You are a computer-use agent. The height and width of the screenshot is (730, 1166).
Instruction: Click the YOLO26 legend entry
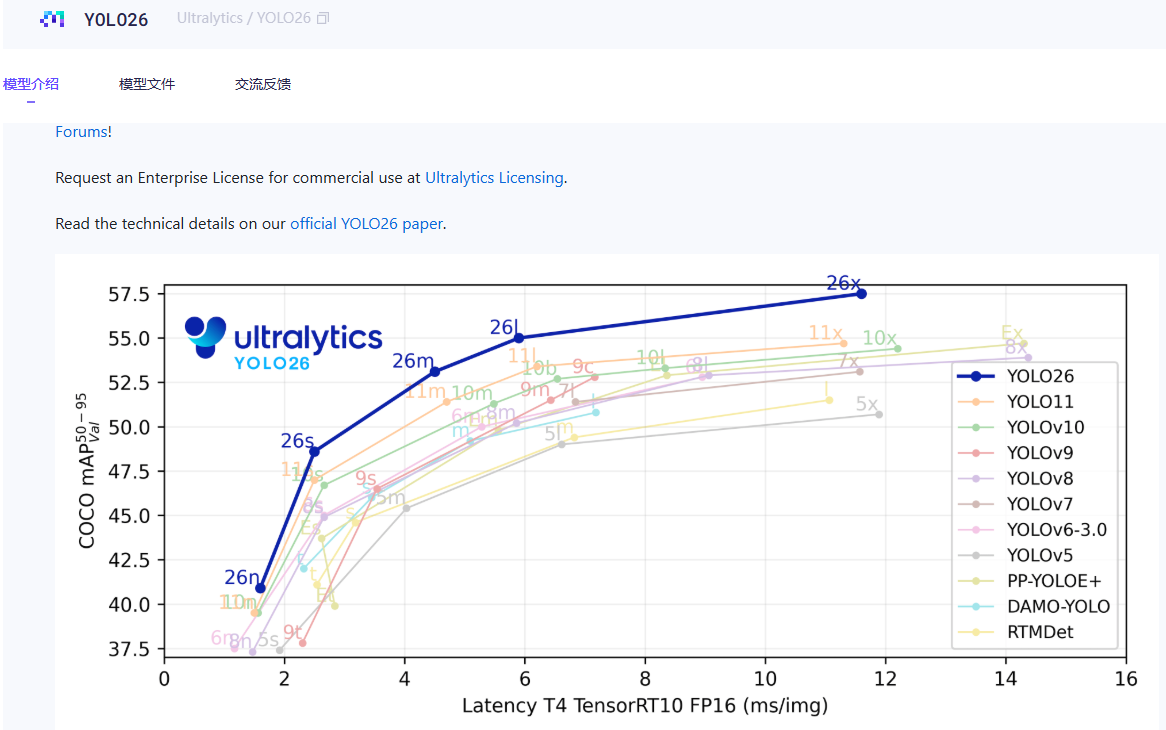[1016, 376]
